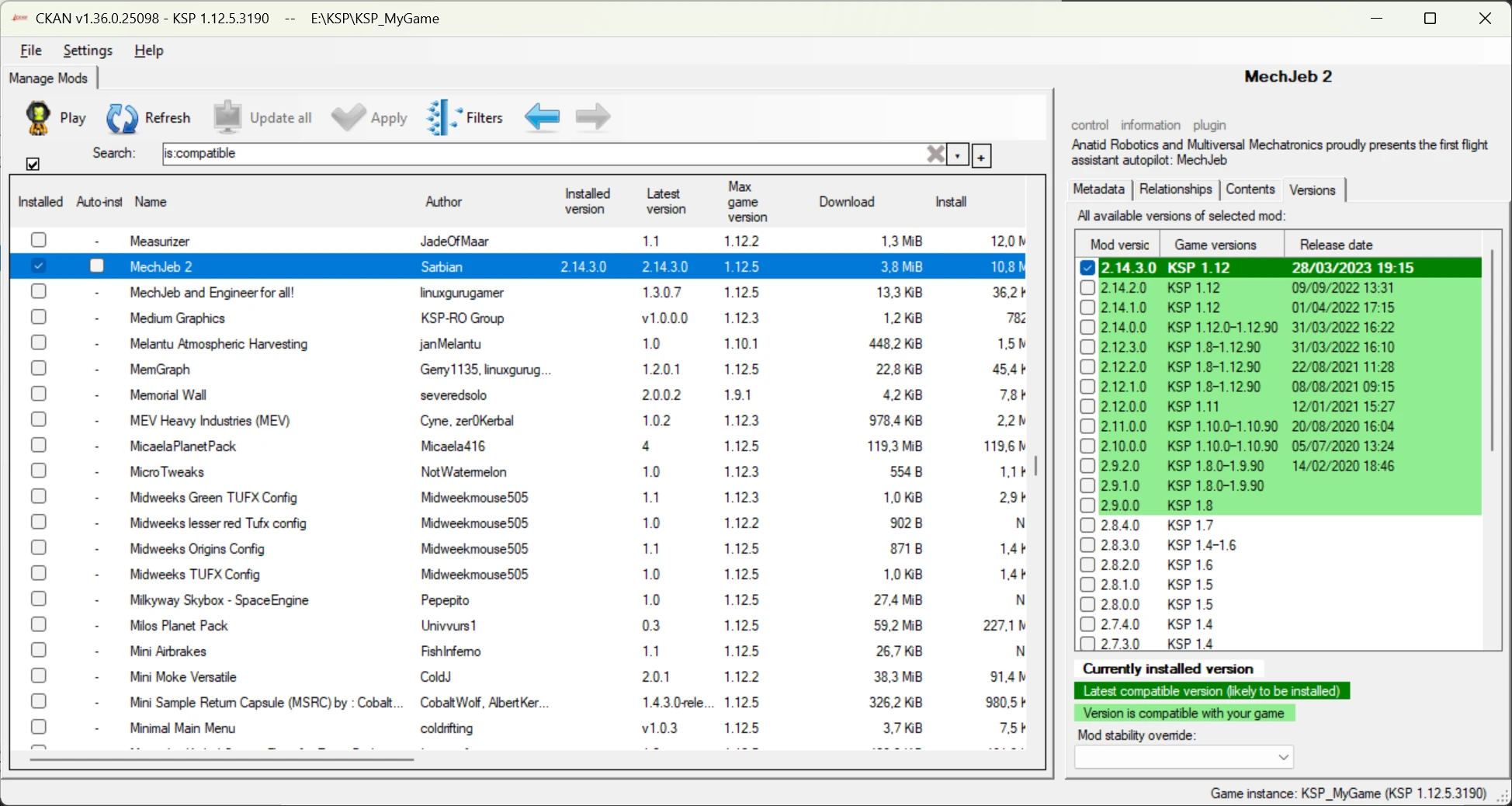Image resolution: width=1512 pixels, height=806 pixels.
Task: Open the Filters funnel icon
Action: (x=442, y=117)
